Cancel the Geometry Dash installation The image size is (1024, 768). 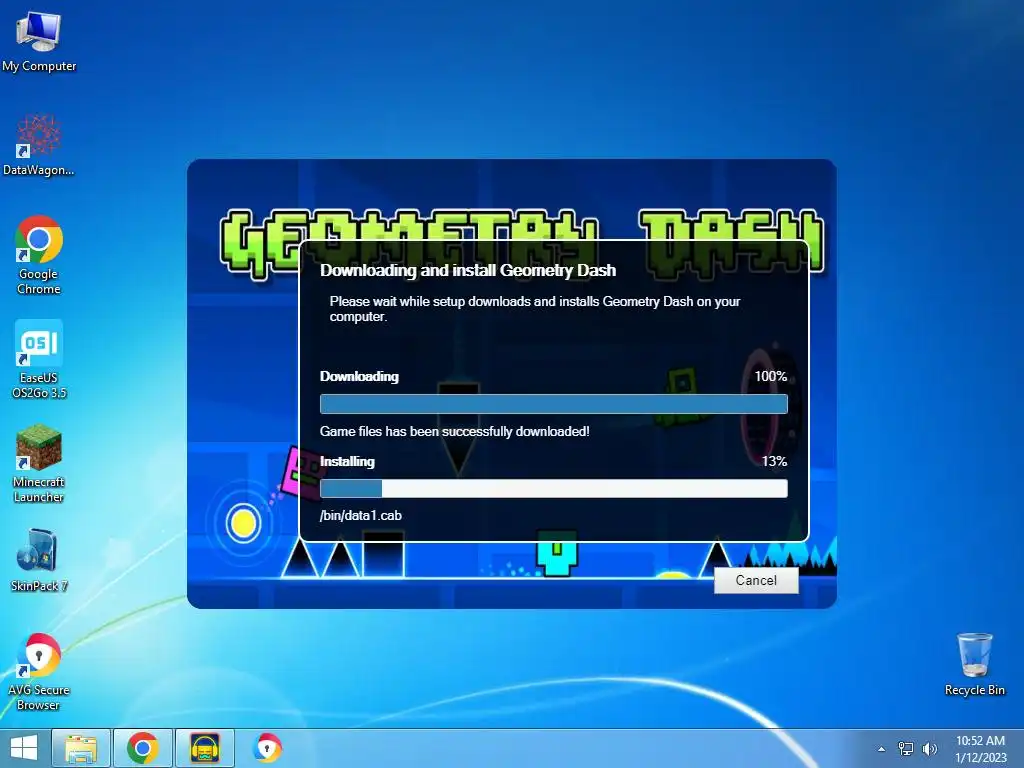click(756, 581)
